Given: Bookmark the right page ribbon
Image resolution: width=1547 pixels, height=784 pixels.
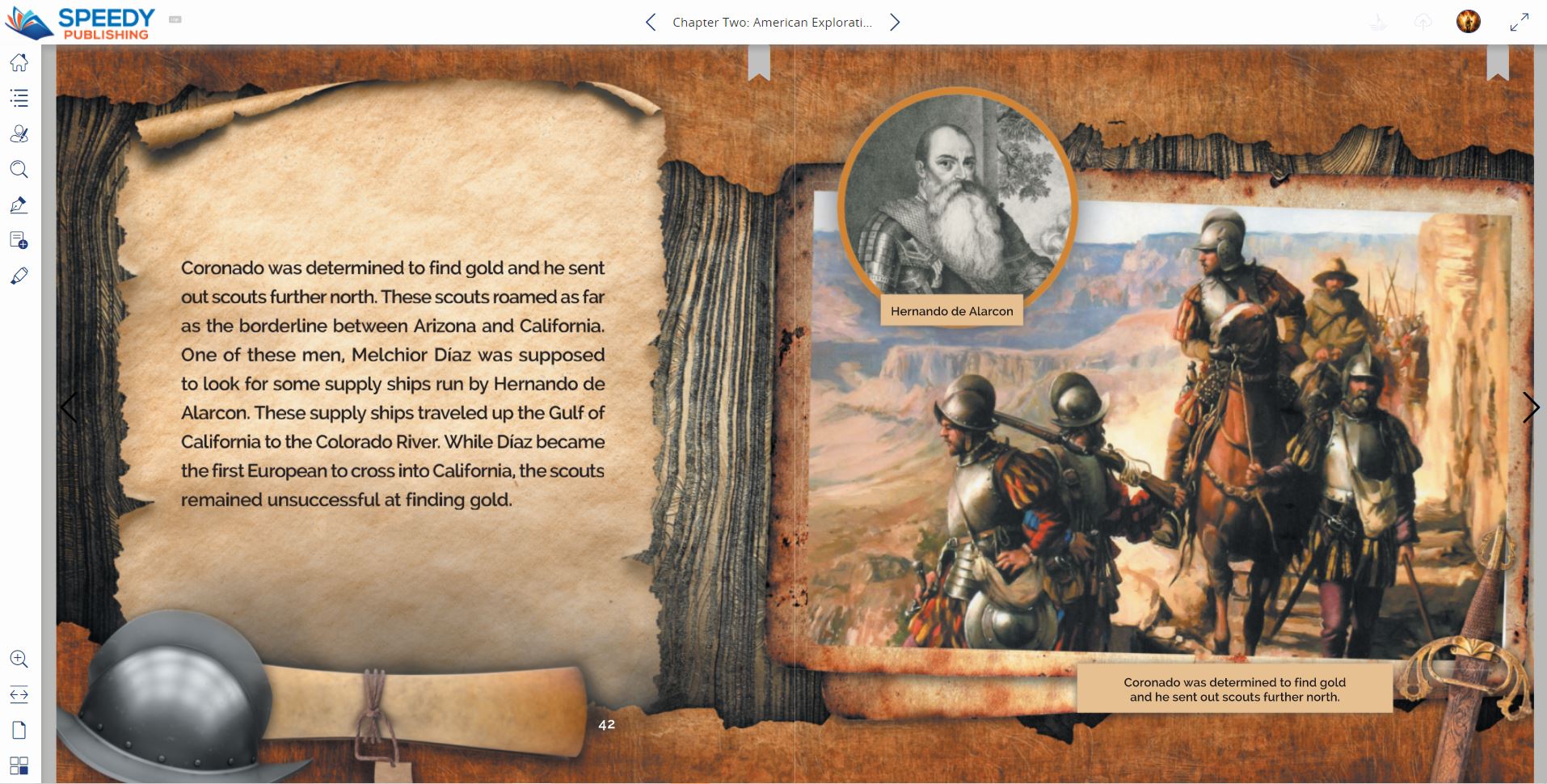Looking at the screenshot, I should 1498,63.
